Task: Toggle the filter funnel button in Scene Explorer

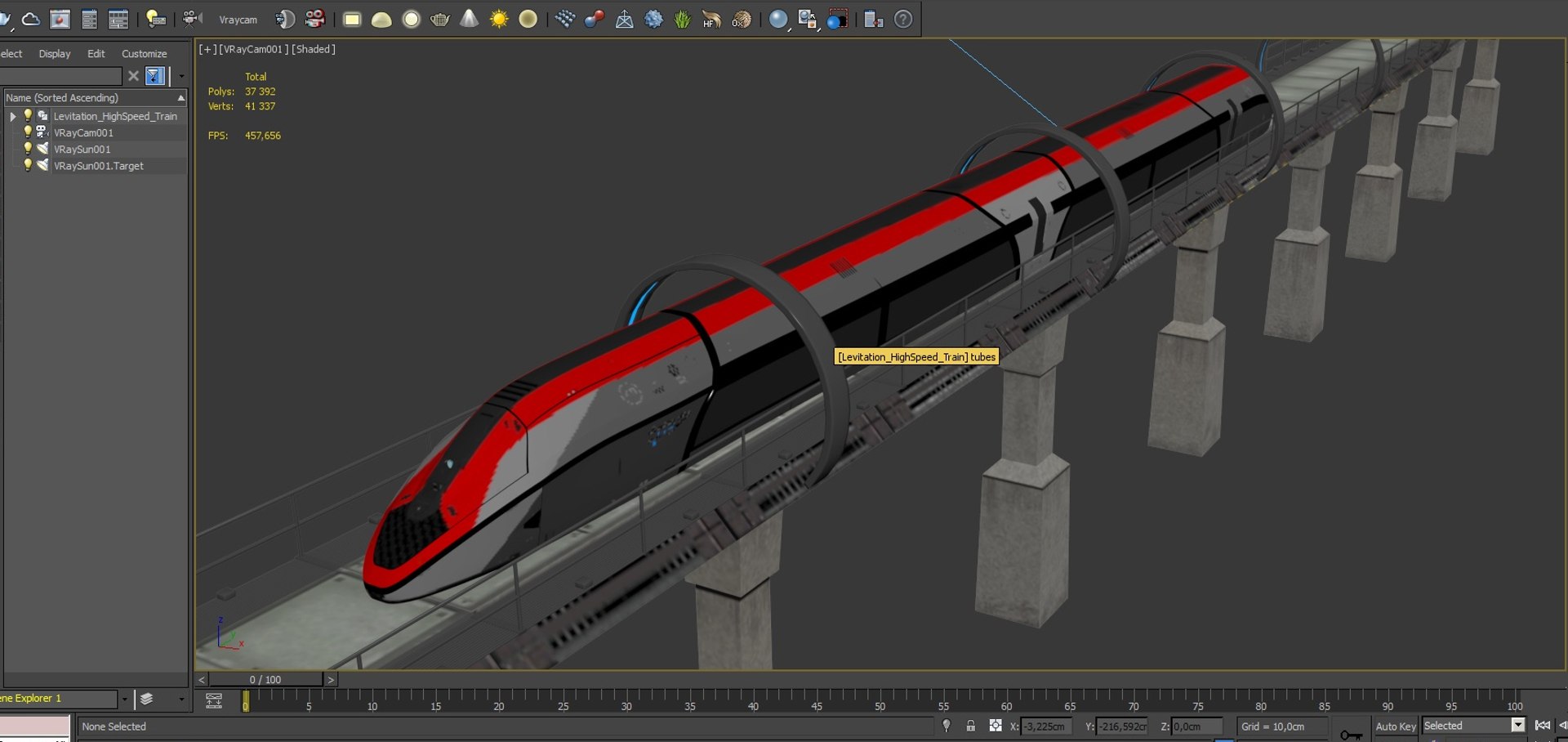Action: coord(154,76)
